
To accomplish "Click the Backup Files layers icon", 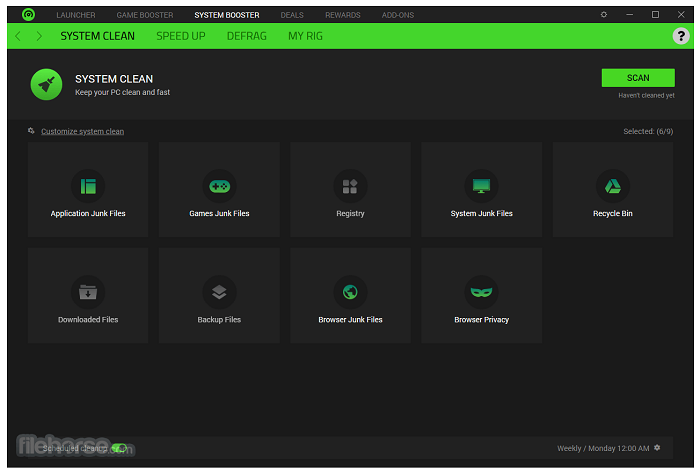I will pyautogui.click(x=219, y=292).
